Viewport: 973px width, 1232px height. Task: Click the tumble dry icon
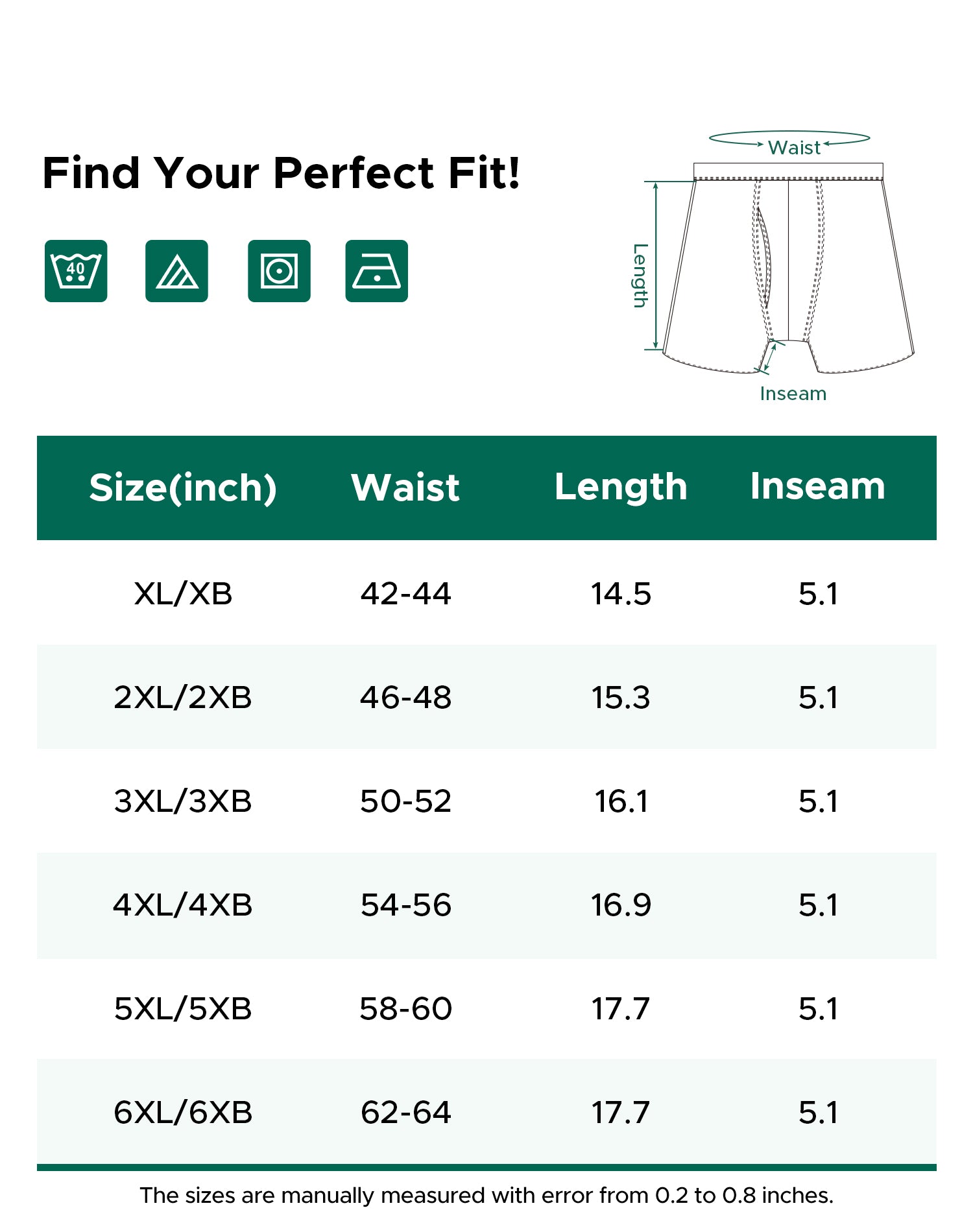click(x=279, y=271)
